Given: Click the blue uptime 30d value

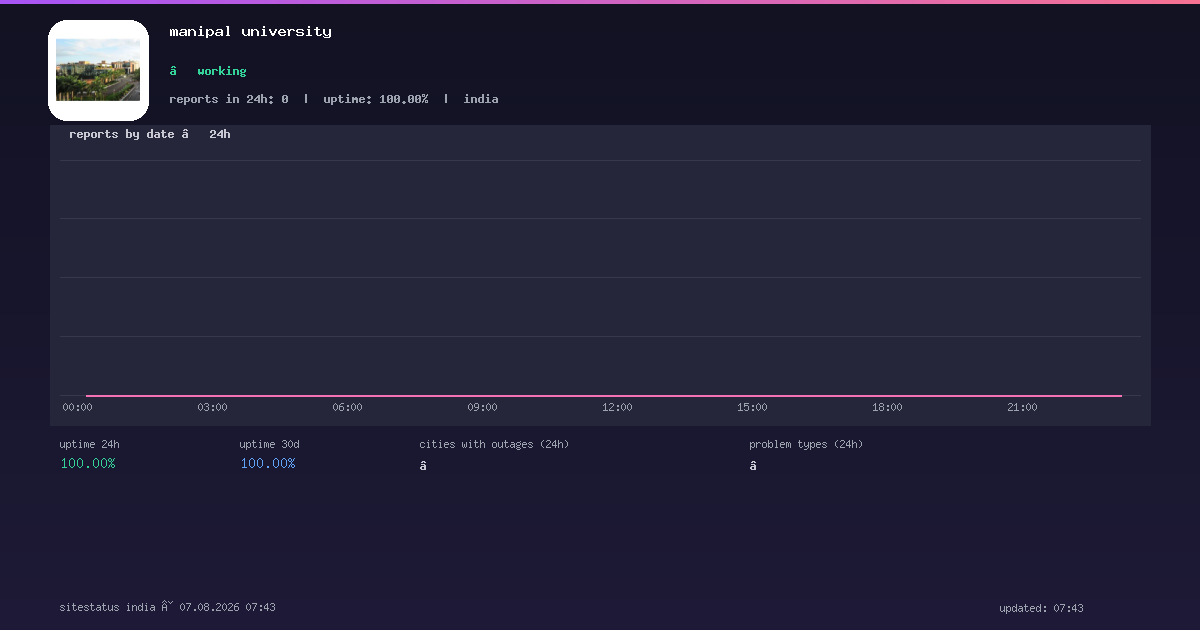Looking at the screenshot, I should click(x=268, y=463).
